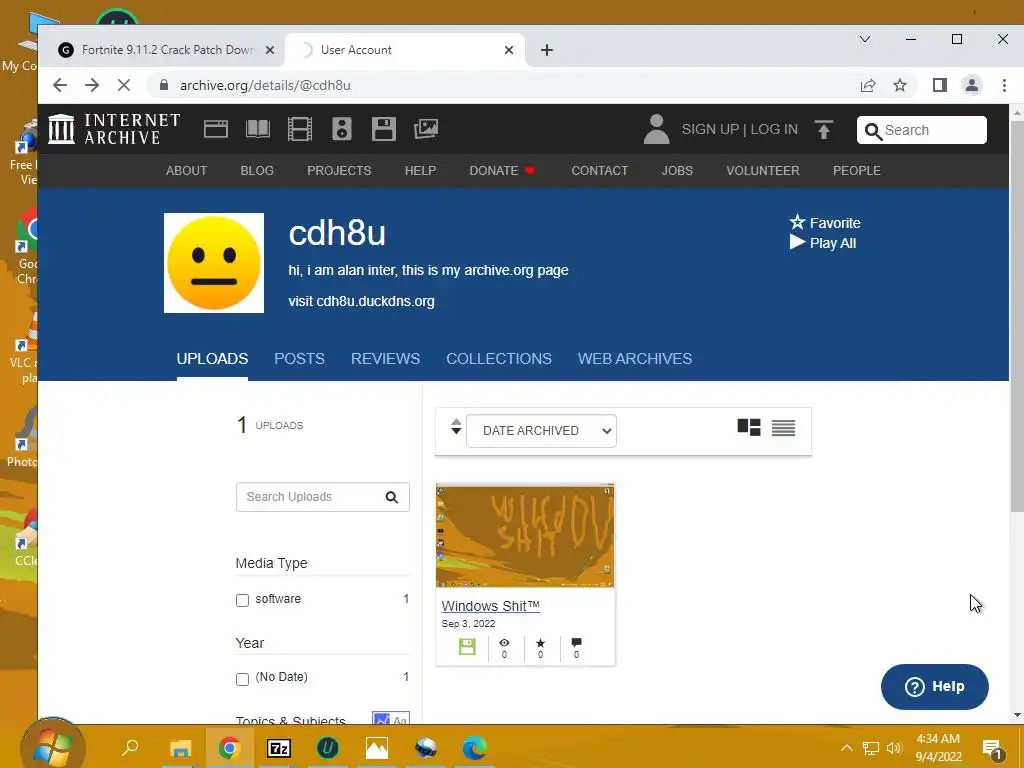Click the Play All triangle icon
The image size is (1024, 768).
click(x=797, y=242)
